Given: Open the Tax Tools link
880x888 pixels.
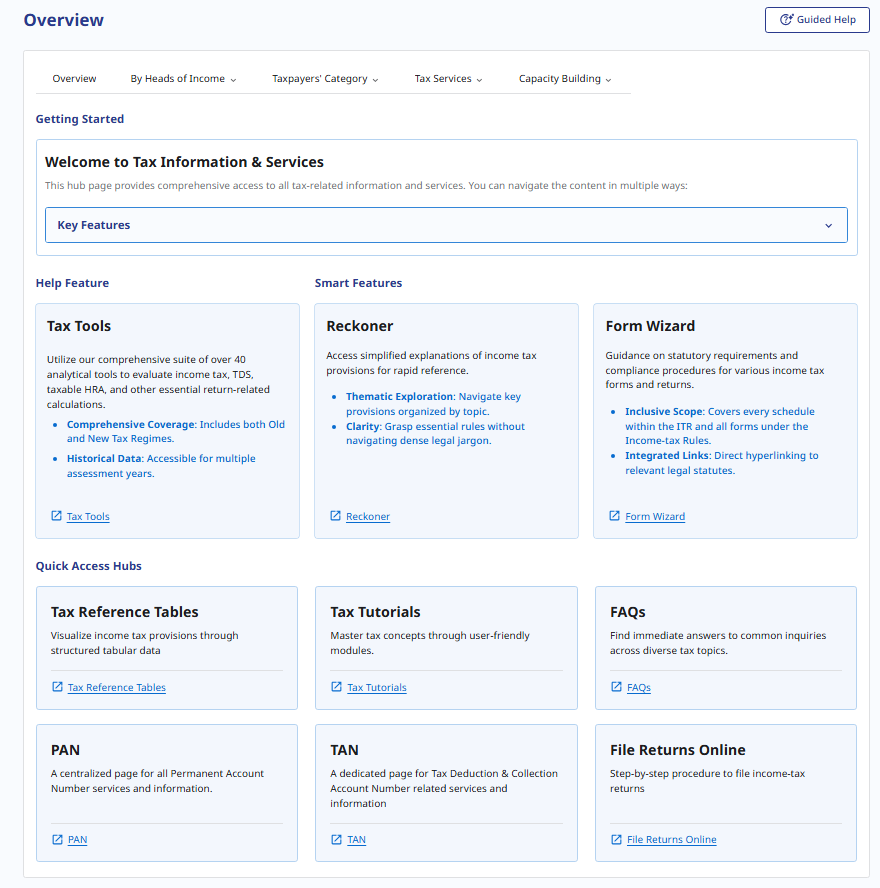Looking at the screenshot, I should pyautogui.click(x=88, y=516).
